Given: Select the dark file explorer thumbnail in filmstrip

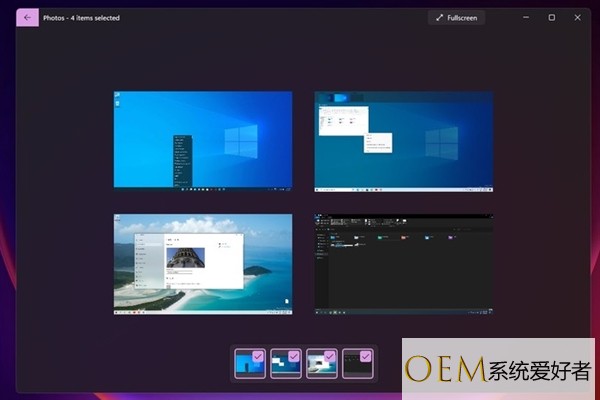Looking at the screenshot, I should click(355, 366).
